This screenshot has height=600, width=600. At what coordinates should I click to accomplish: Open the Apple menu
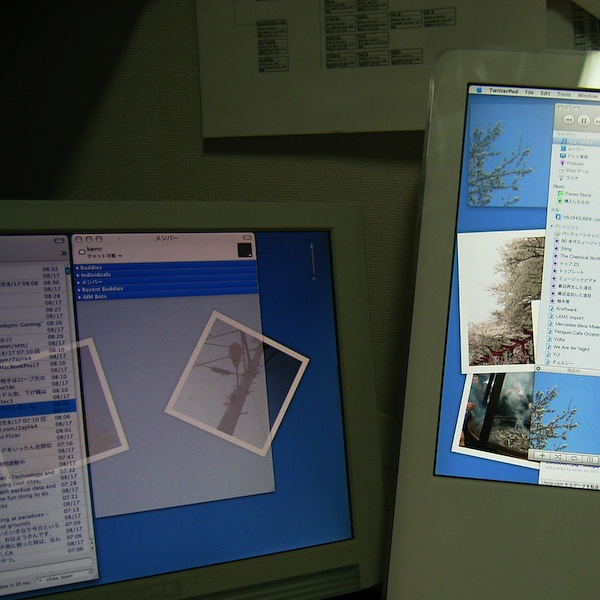coord(478,90)
